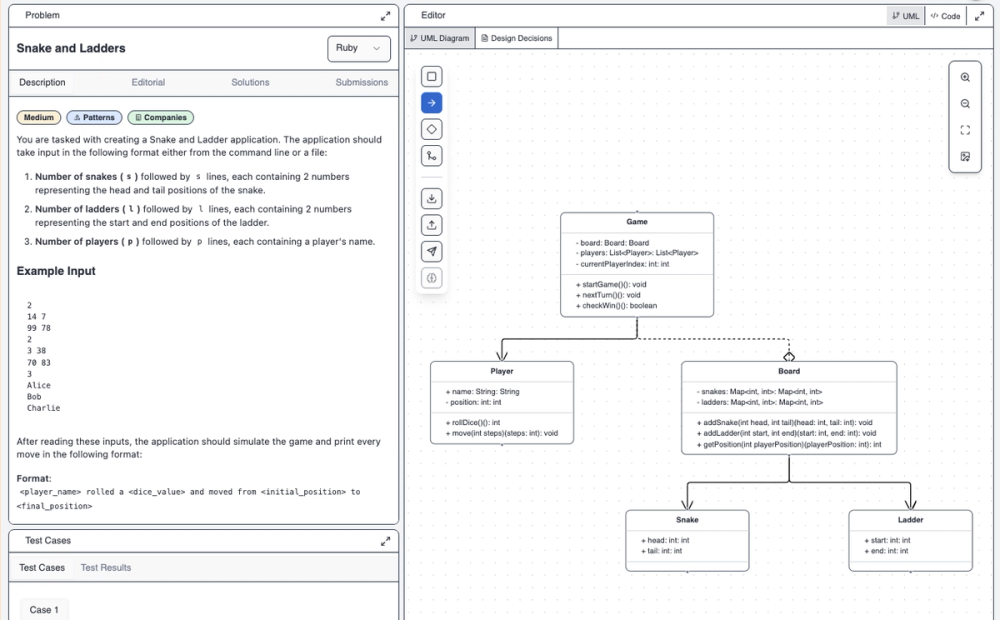
Task: Click the paper plane submit icon
Action: pos(432,251)
